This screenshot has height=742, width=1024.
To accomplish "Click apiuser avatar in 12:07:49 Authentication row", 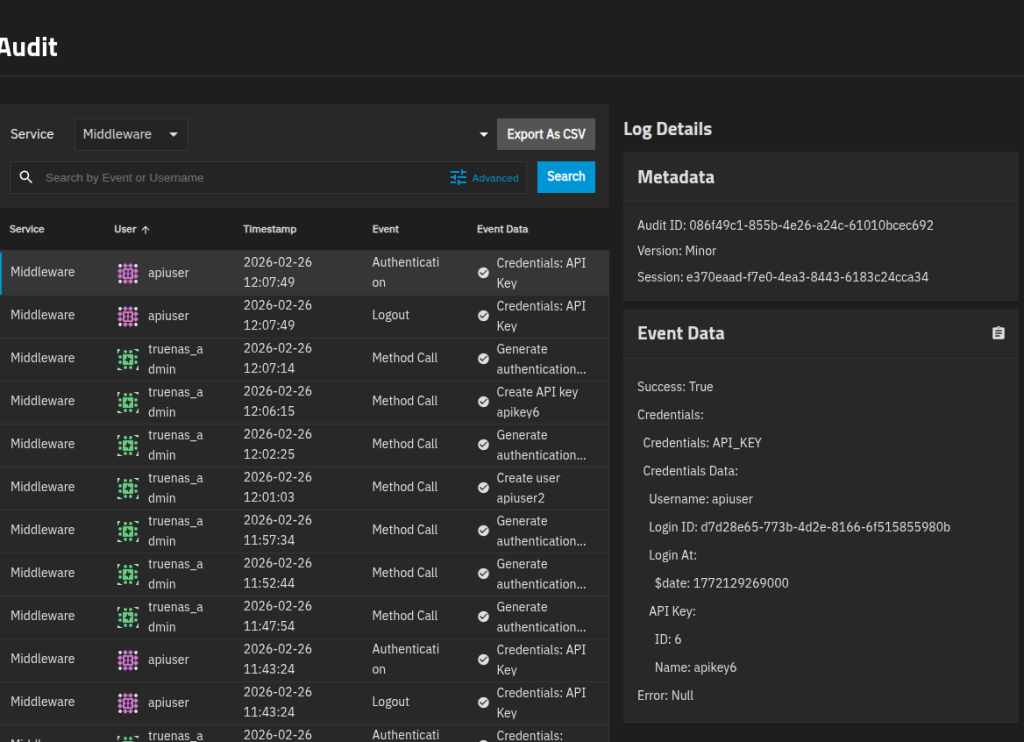I will [x=127, y=273].
